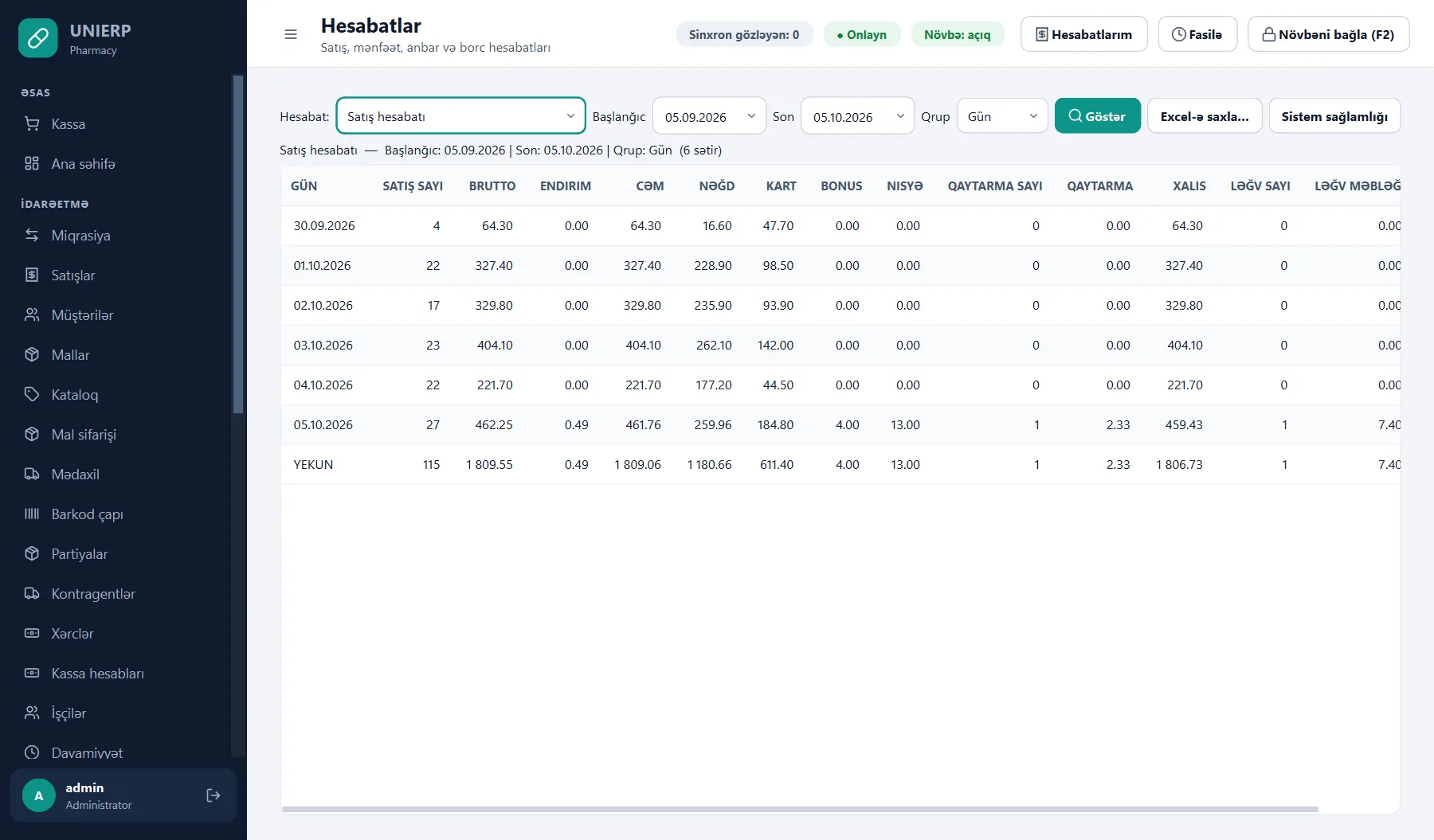The width and height of the screenshot is (1434, 840).
Task: Click the Onlayn status badge
Action: pyautogui.click(x=862, y=34)
